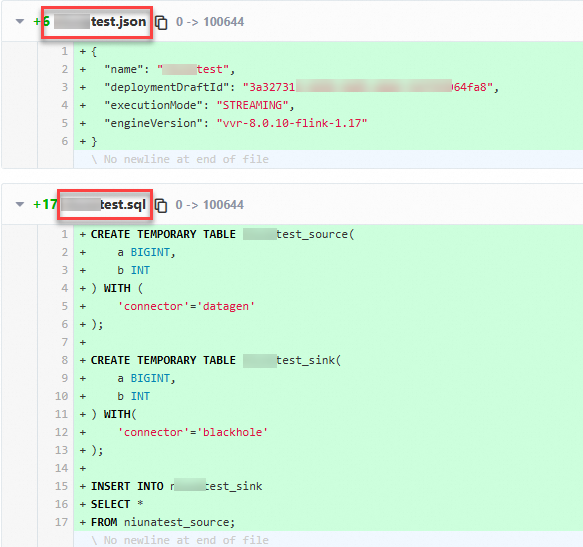
Task: Click line number 3 in test.json
Action: [65, 87]
